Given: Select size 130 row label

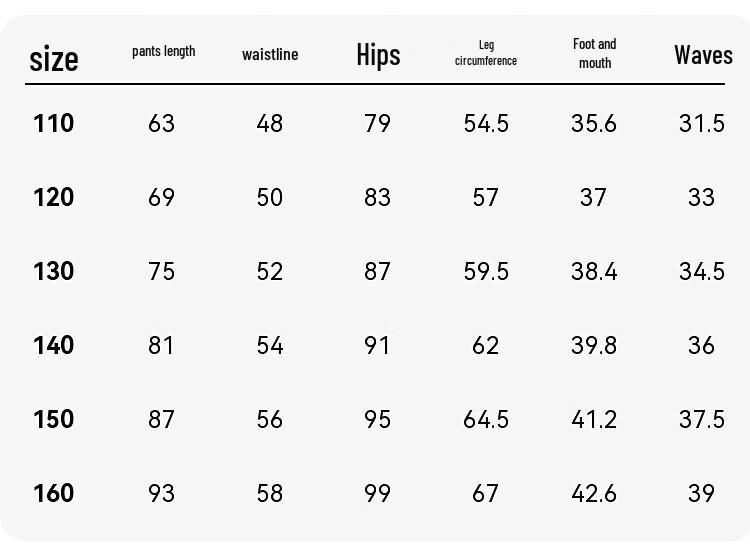Looking at the screenshot, I should click(x=54, y=271).
